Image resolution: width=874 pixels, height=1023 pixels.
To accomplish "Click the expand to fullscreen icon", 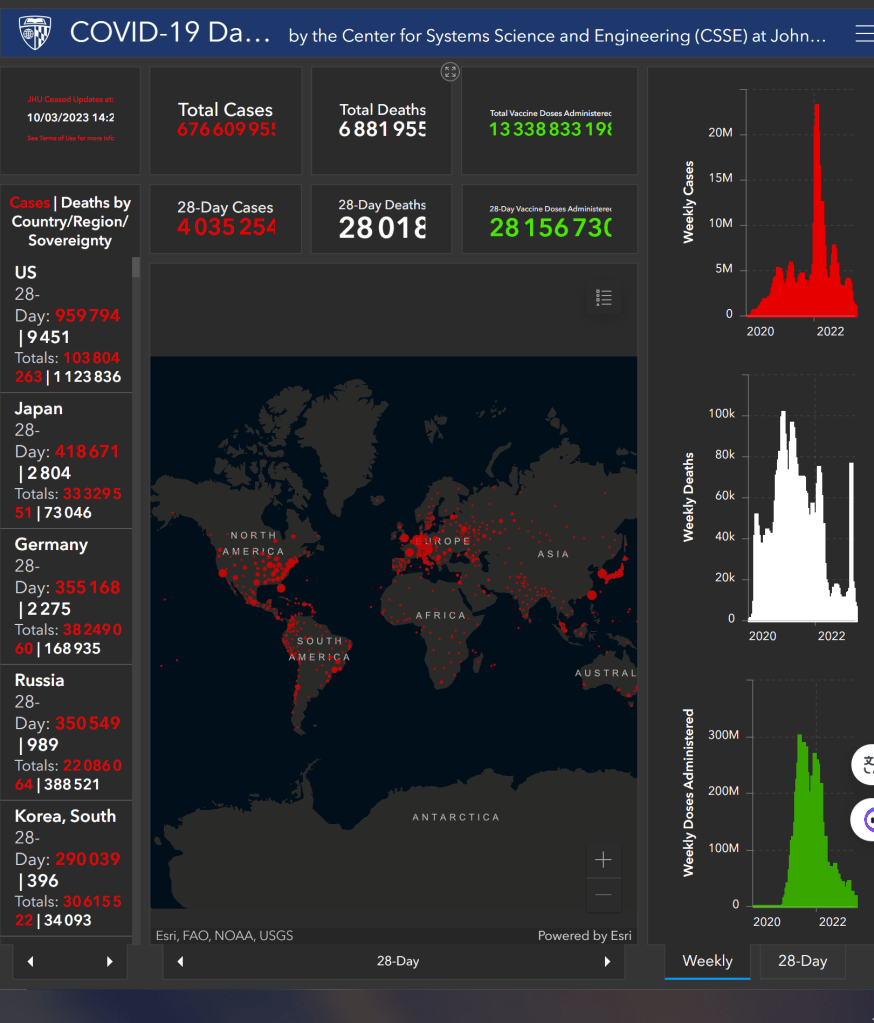I will click(450, 71).
